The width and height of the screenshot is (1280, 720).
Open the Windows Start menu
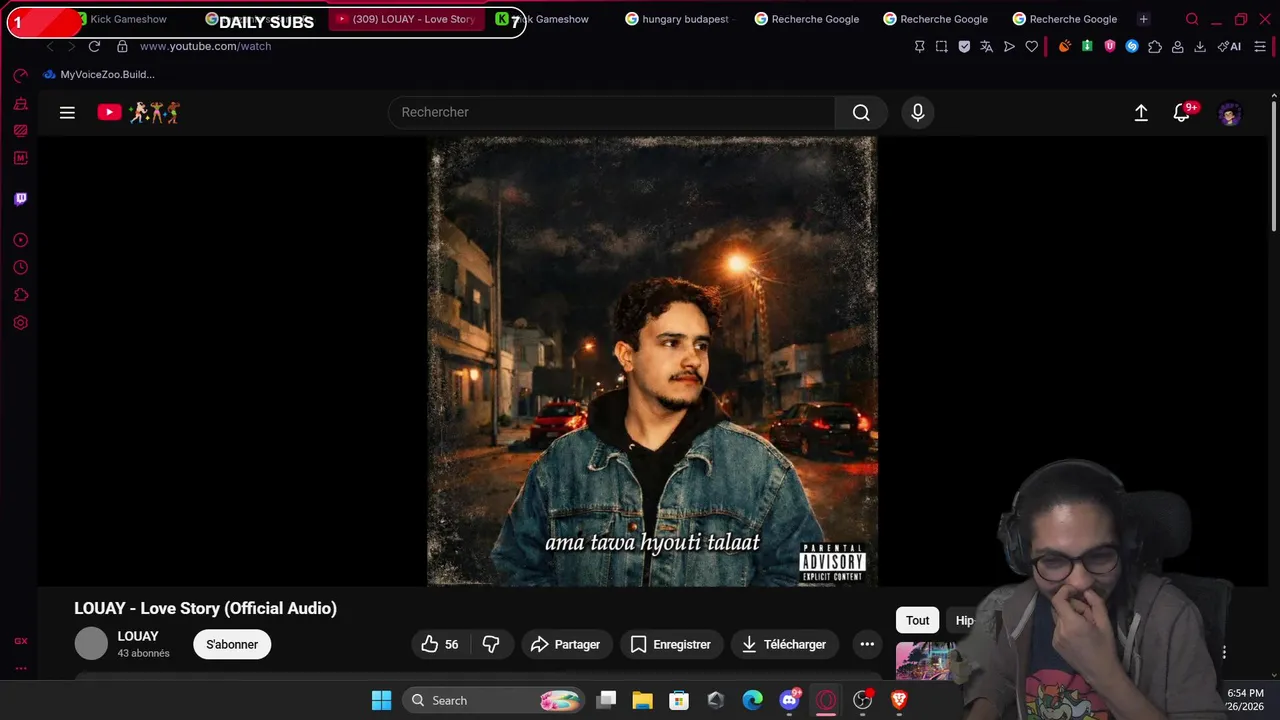click(x=381, y=700)
